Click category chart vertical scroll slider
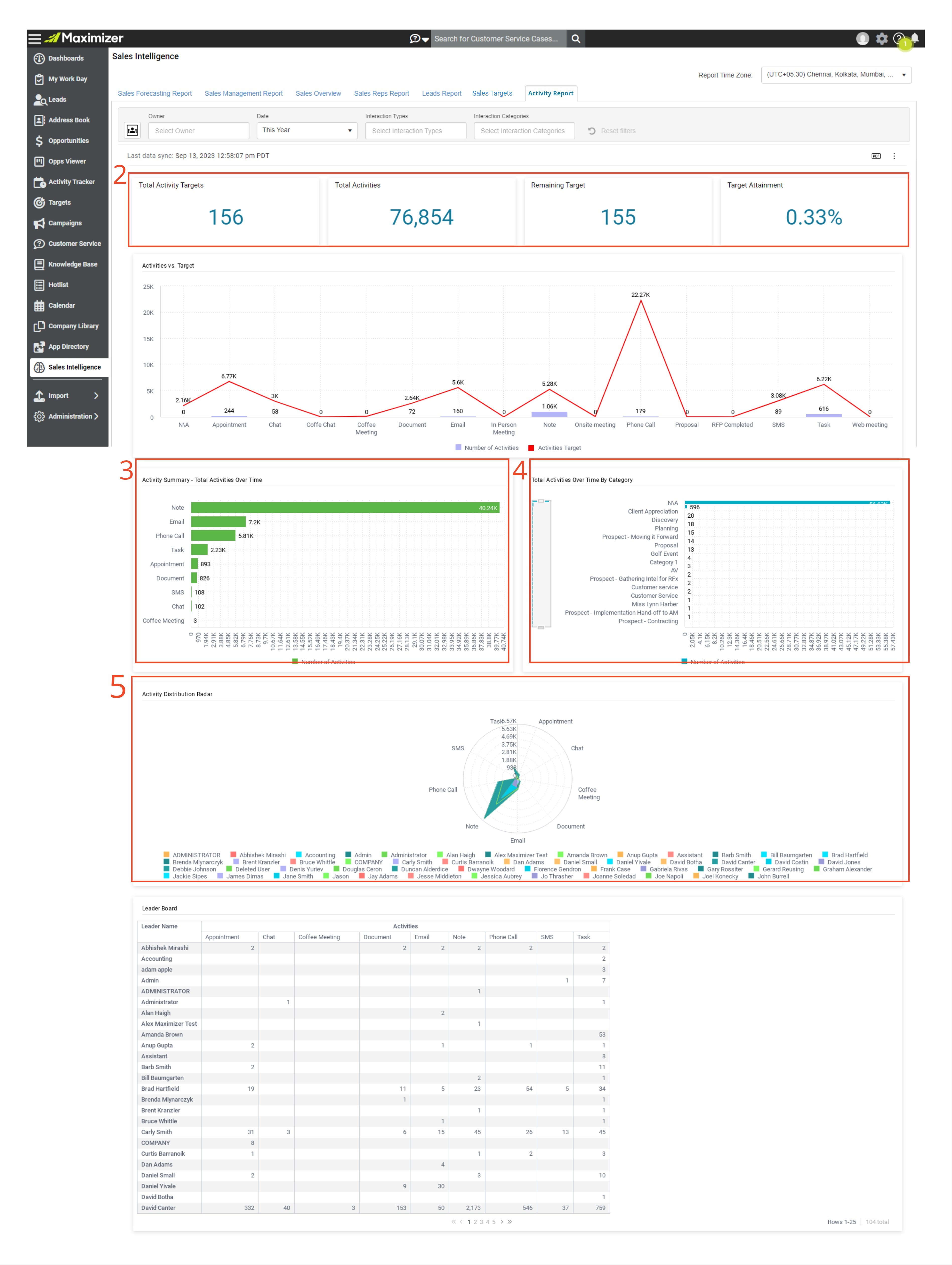 coord(541,564)
